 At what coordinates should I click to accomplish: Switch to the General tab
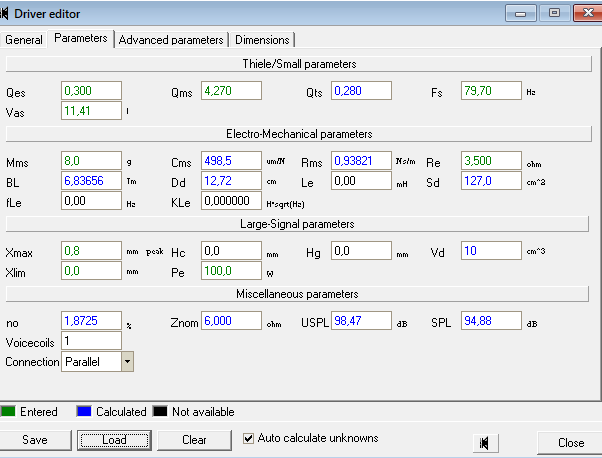click(24, 40)
